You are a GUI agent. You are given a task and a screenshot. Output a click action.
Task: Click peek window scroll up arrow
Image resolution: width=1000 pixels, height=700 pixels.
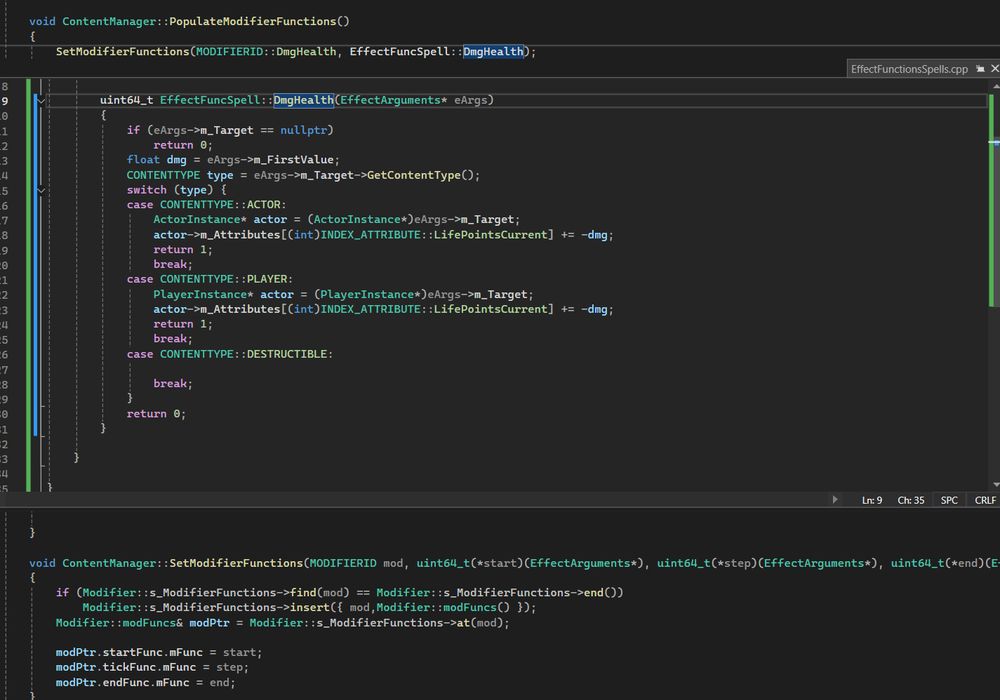994,84
